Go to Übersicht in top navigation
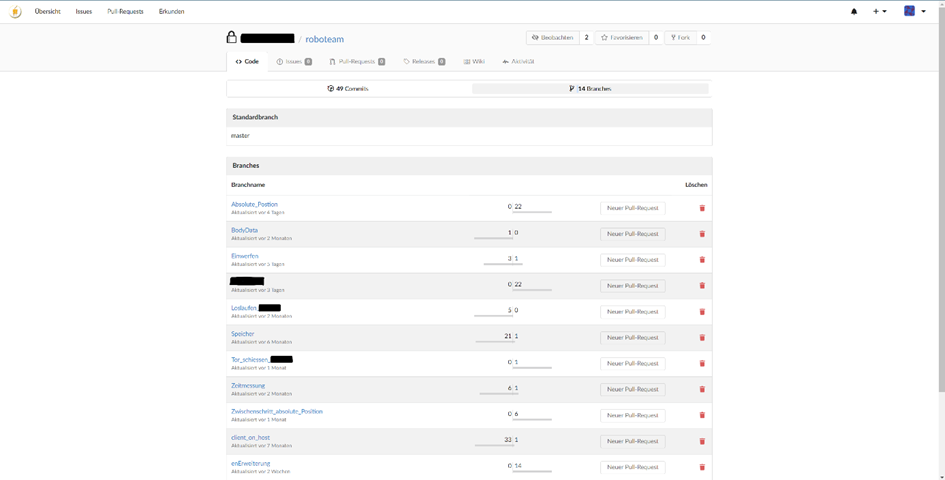This screenshot has height=480, width=945. 48,11
